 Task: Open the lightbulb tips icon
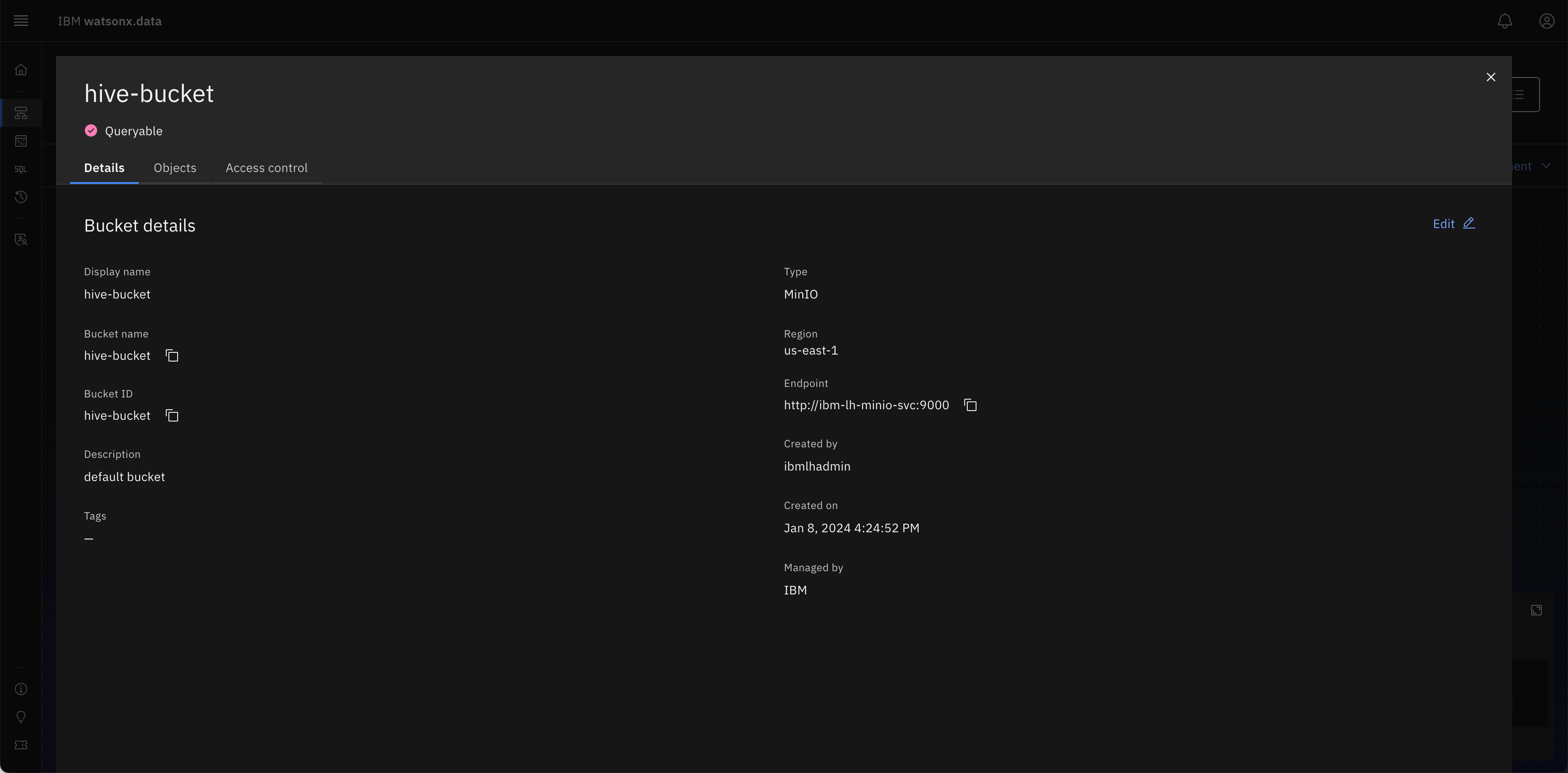tap(21, 717)
